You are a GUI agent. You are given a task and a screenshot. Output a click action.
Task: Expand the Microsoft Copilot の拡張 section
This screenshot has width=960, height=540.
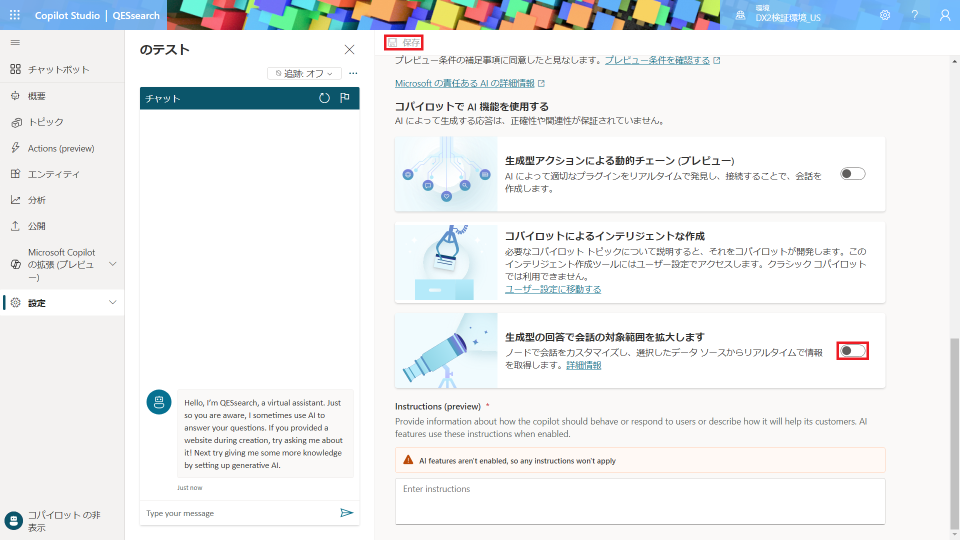coord(112,264)
